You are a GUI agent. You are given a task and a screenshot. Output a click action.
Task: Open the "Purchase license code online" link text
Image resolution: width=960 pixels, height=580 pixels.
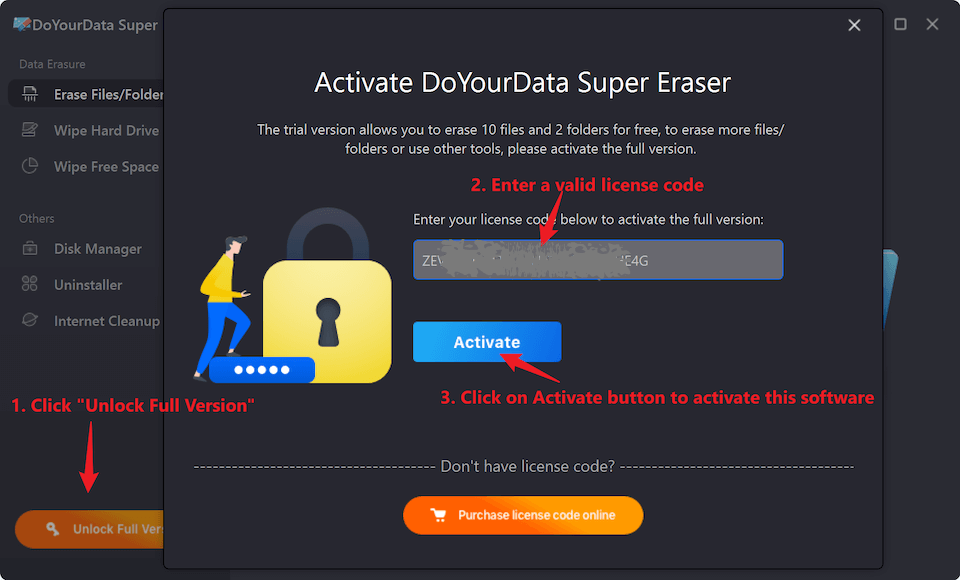pos(536,516)
